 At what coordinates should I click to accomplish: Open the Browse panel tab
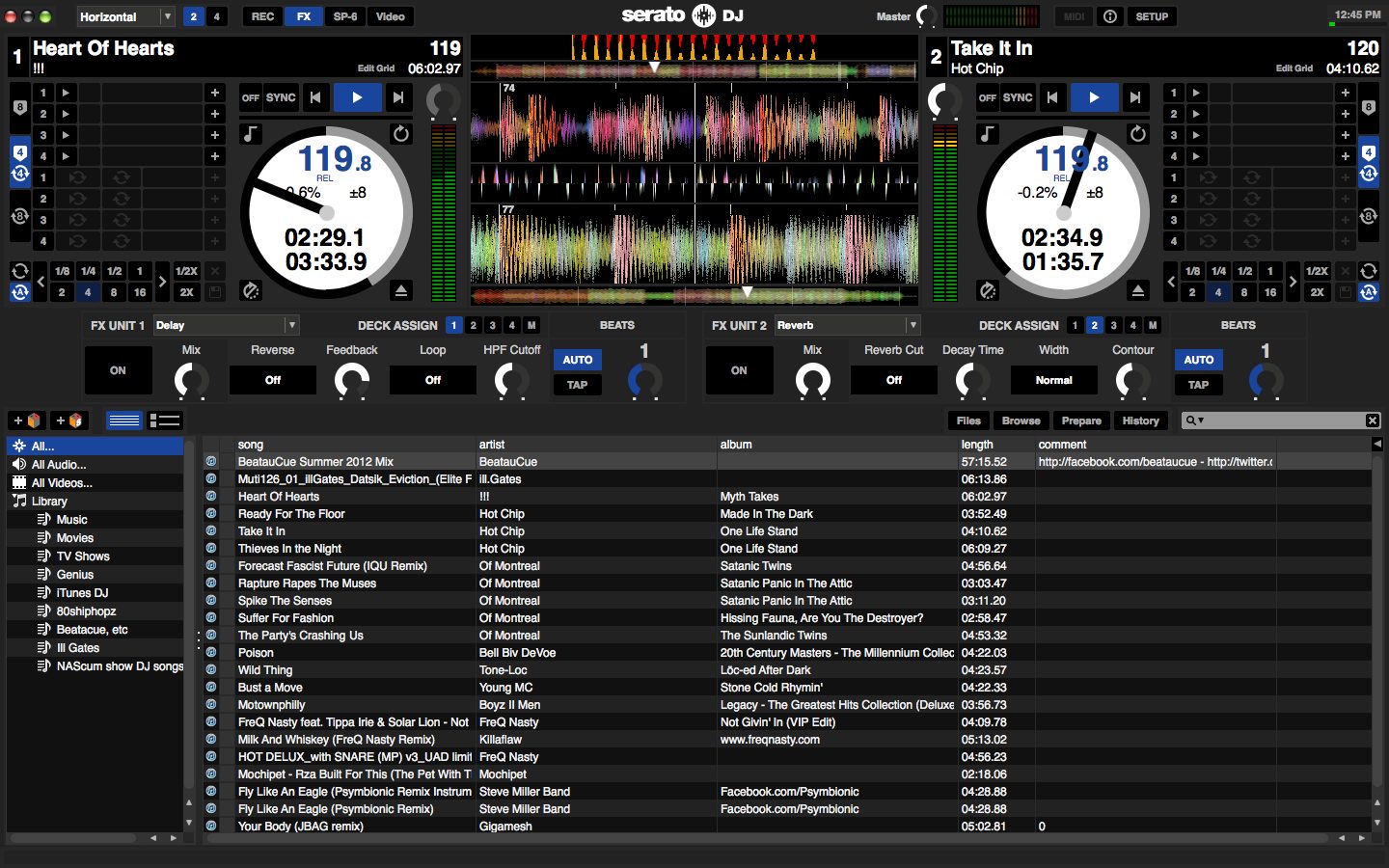[1021, 420]
